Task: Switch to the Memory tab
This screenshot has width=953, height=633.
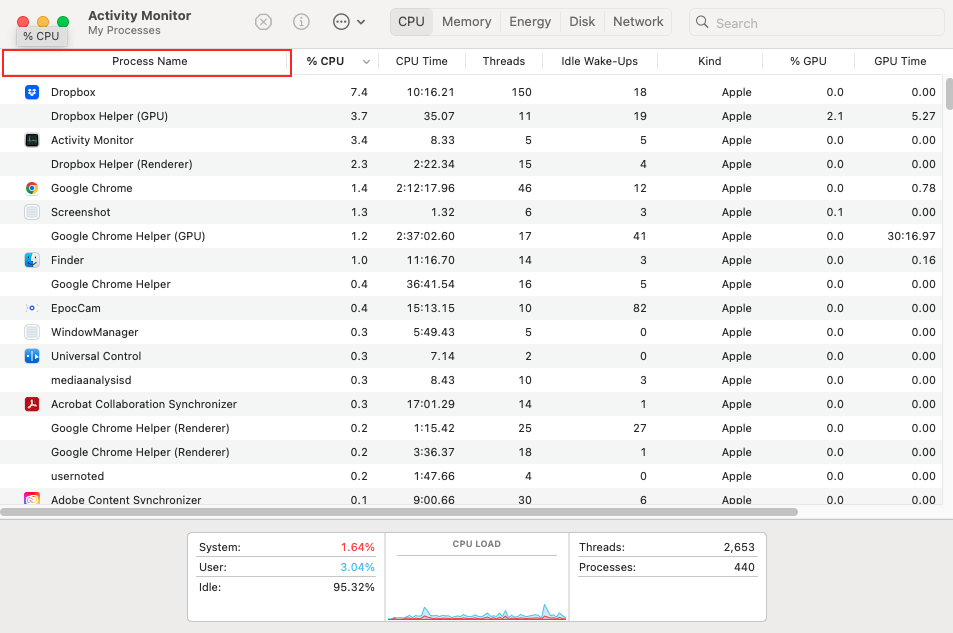Action: (x=467, y=21)
